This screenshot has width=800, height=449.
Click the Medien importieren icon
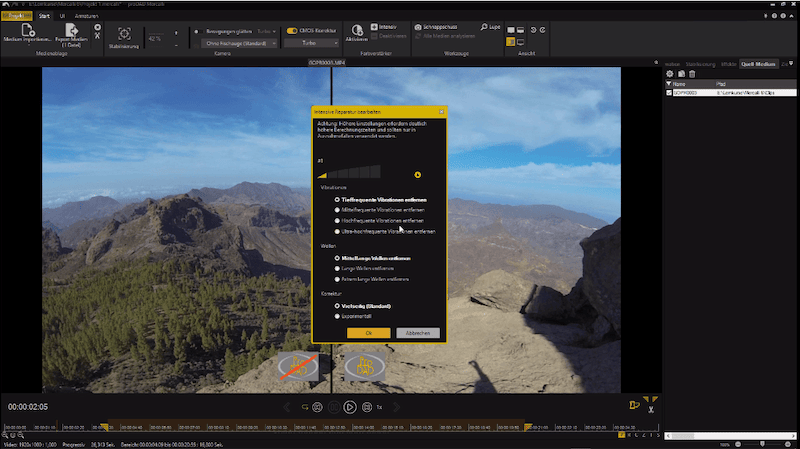point(28,32)
